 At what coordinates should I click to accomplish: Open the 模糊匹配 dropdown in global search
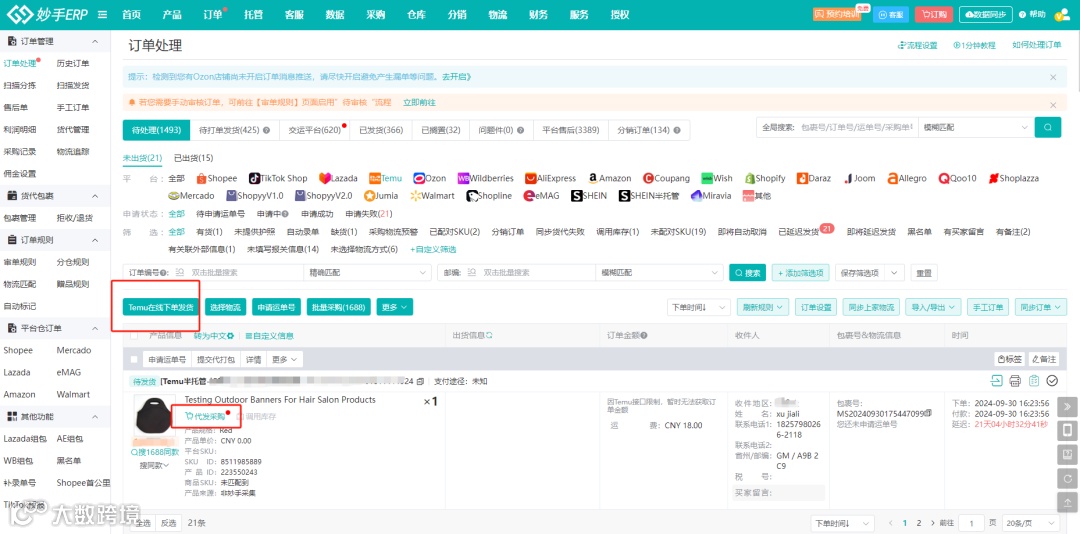pos(977,127)
